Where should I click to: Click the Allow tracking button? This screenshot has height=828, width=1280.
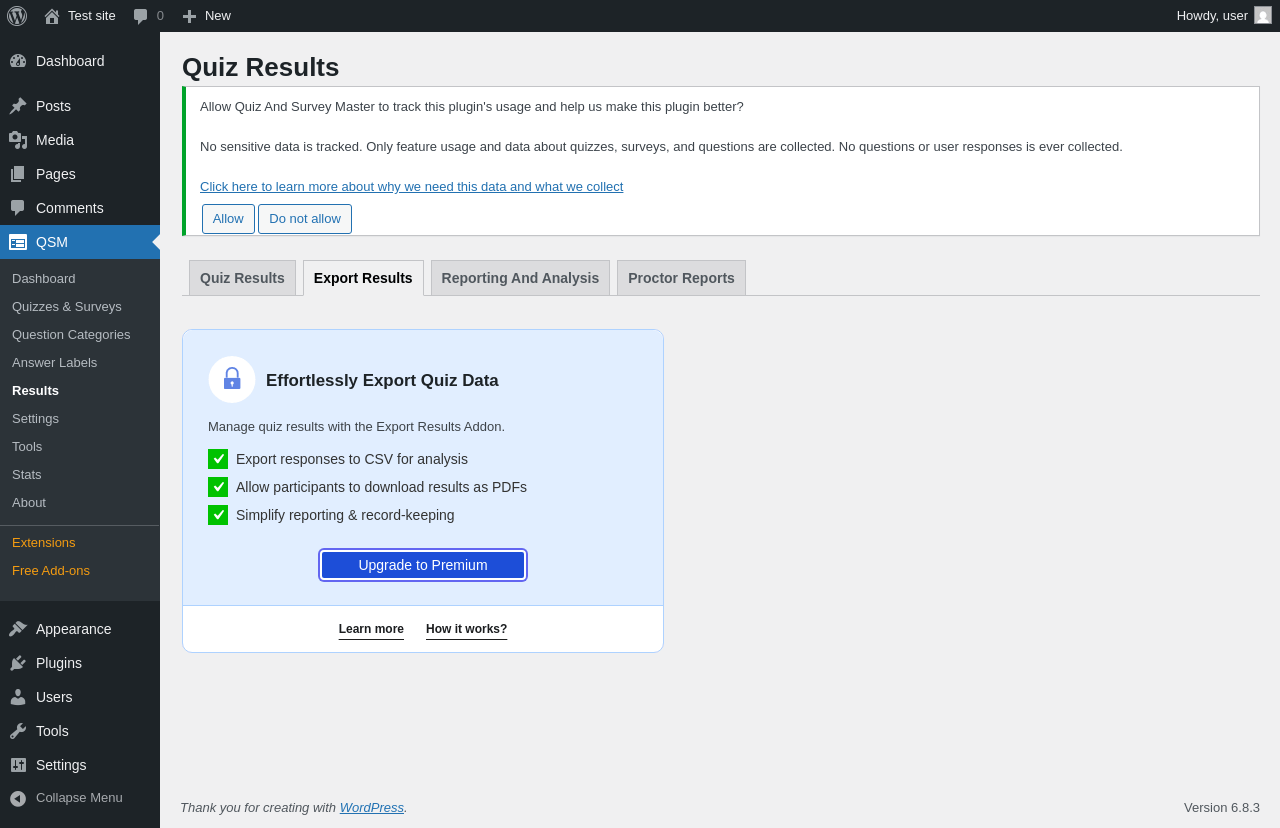[228, 219]
